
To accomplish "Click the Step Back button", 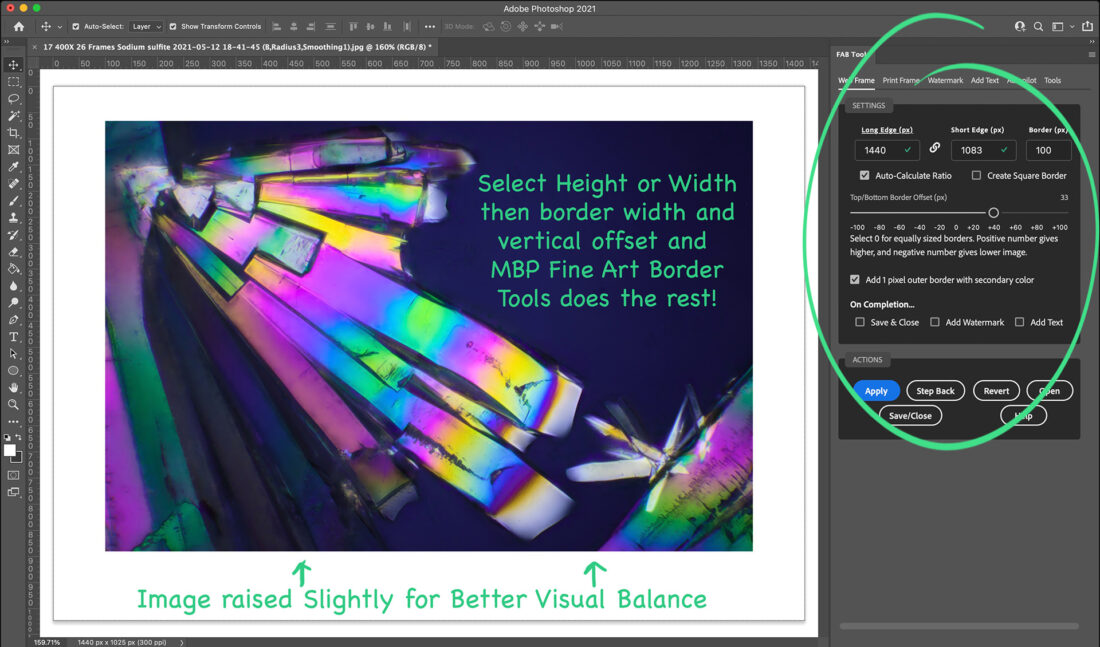I will [935, 391].
